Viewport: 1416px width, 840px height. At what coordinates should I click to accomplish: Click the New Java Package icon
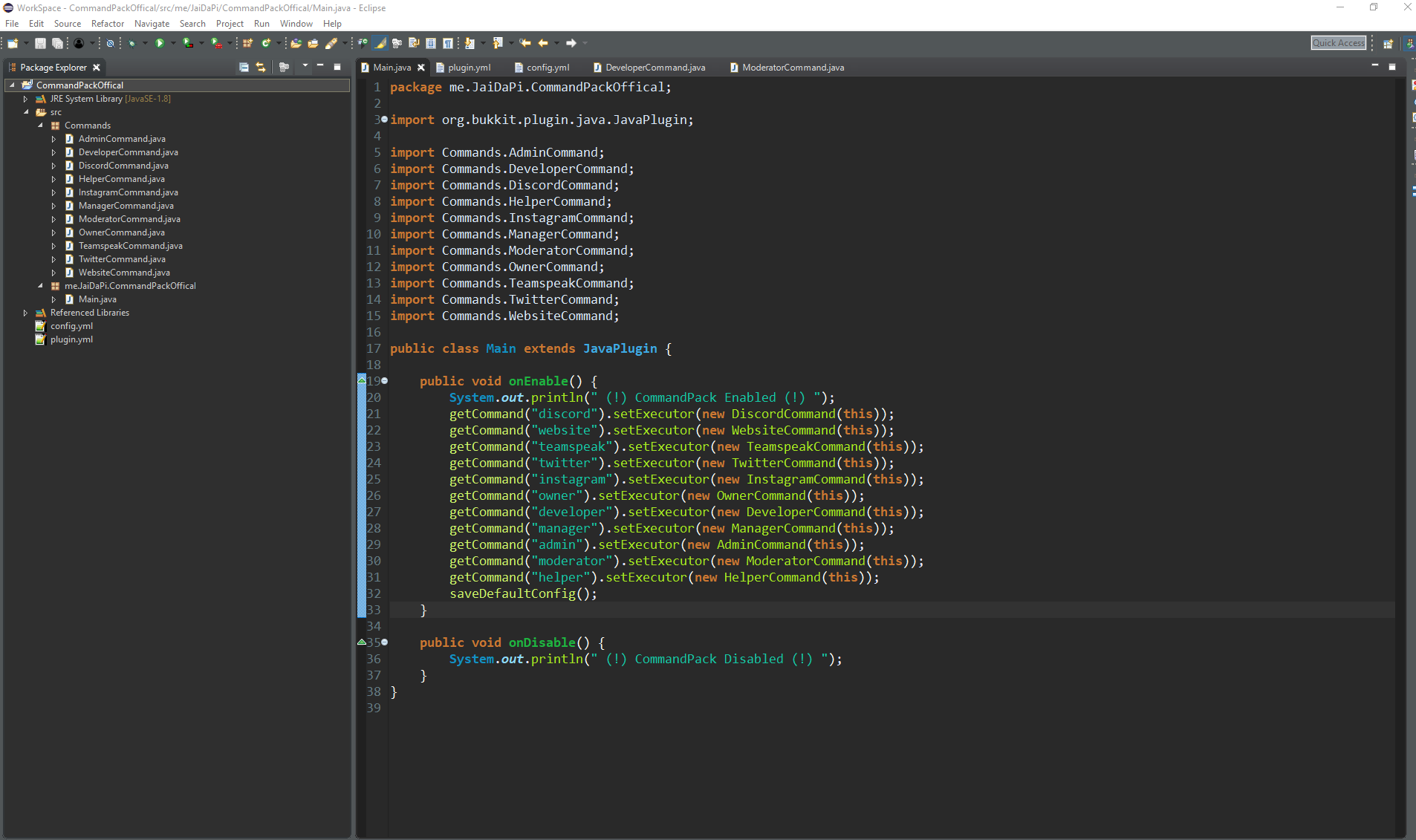(248, 43)
